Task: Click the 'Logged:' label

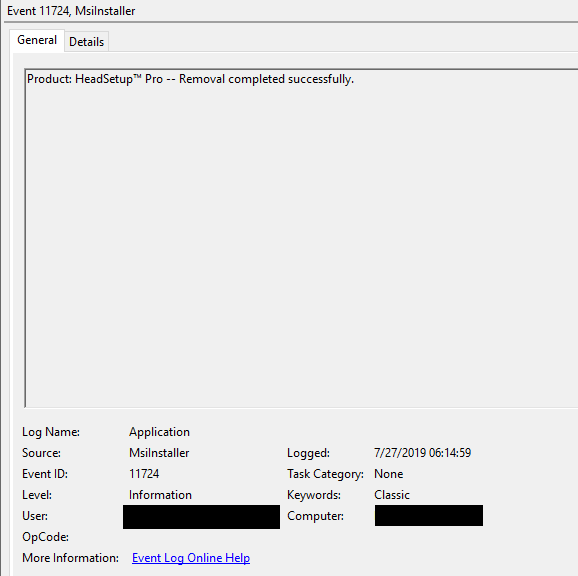Action: click(x=309, y=453)
